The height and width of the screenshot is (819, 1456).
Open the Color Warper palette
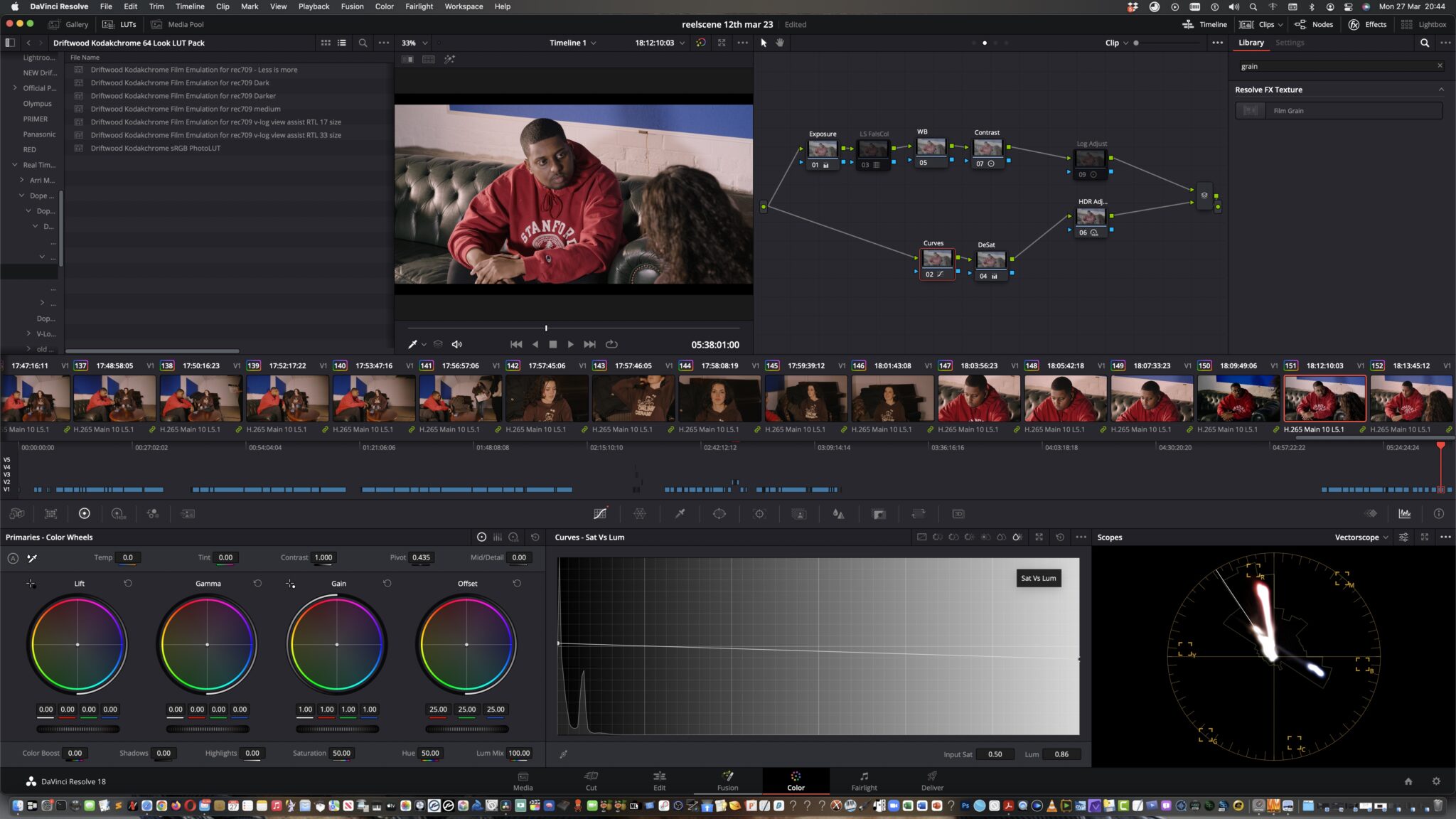pyautogui.click(x=640, y=513)
